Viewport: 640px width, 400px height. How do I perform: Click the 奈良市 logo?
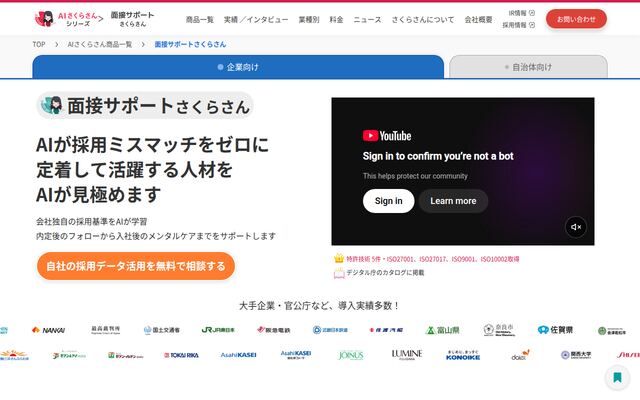499,330
